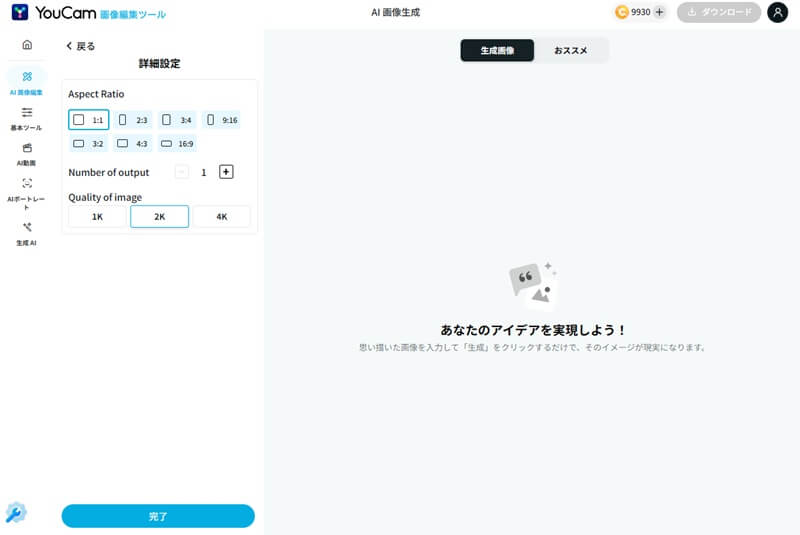
Task: Click the empty state illustration
Action: pyautogui.click(x=533, y=286)
